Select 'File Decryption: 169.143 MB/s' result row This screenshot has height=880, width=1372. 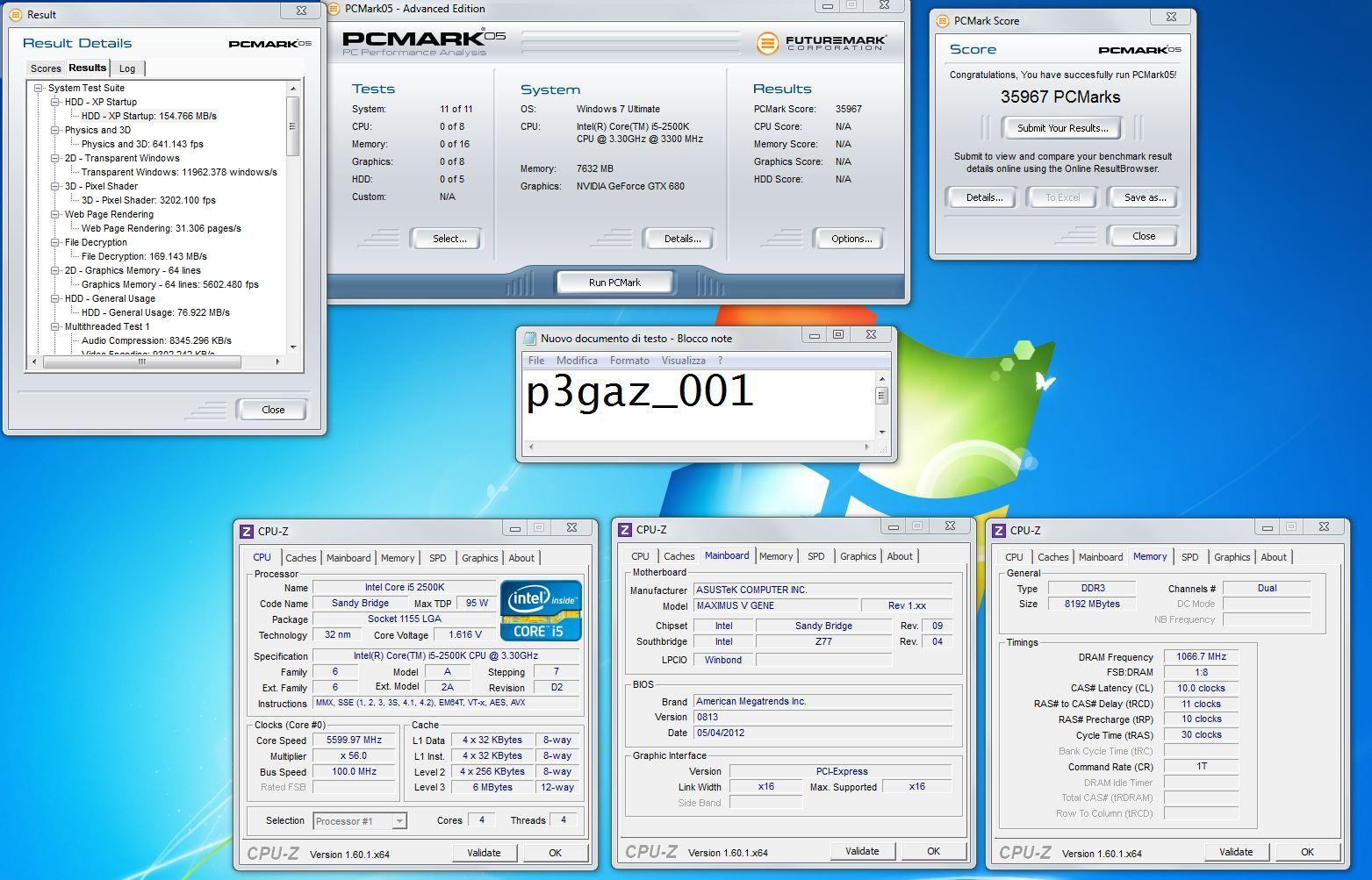click(x=144, y=256)
